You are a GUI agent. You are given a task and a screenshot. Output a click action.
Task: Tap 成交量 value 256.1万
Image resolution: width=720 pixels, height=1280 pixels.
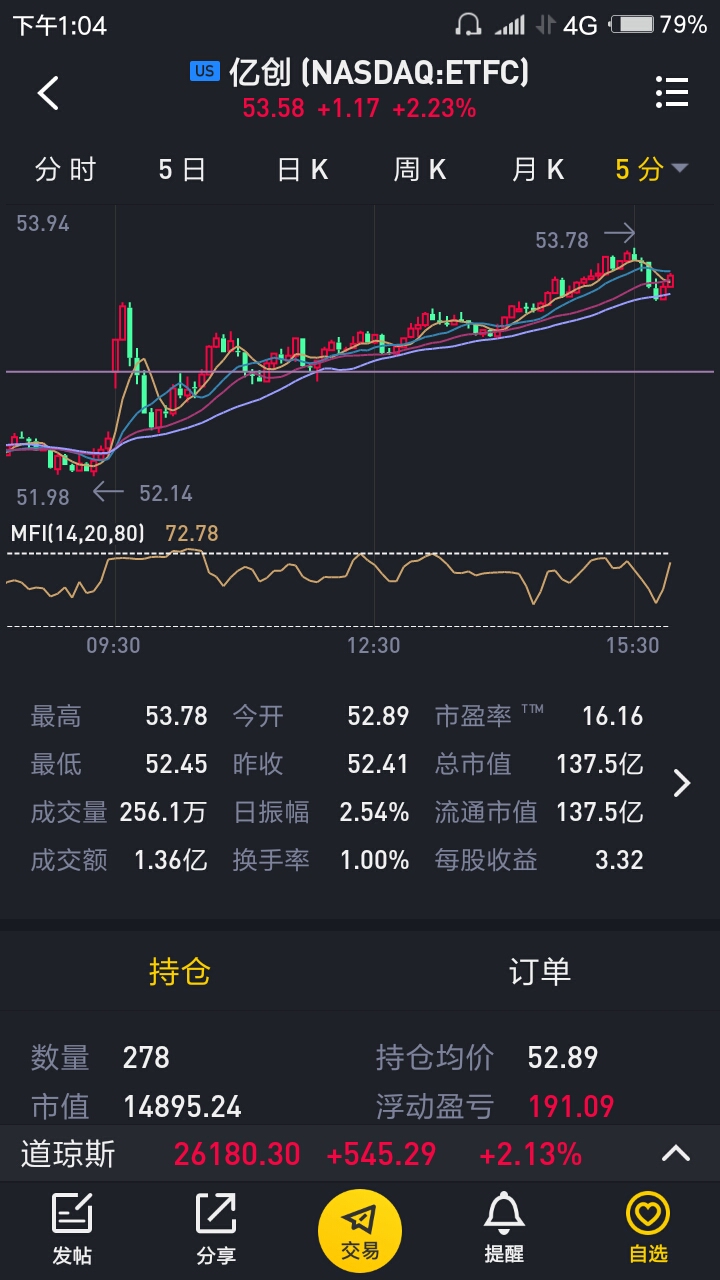163,812
